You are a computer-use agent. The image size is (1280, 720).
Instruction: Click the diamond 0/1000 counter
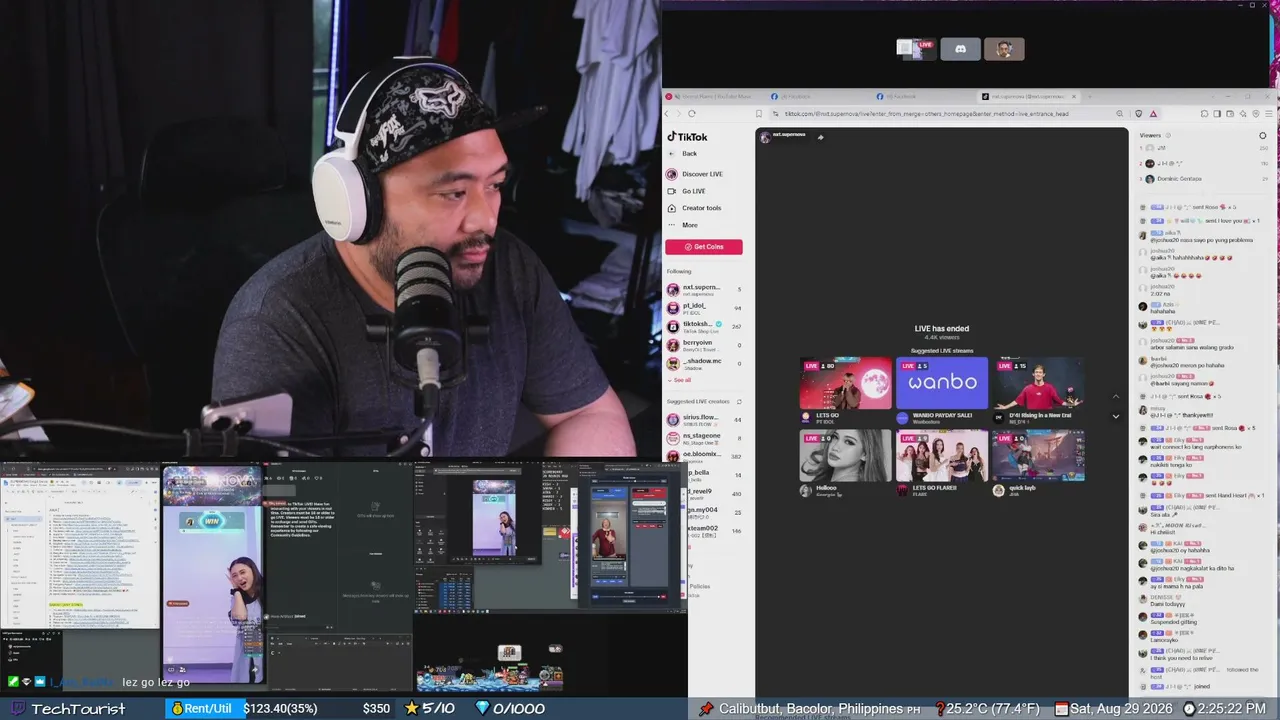pos(510,709)
